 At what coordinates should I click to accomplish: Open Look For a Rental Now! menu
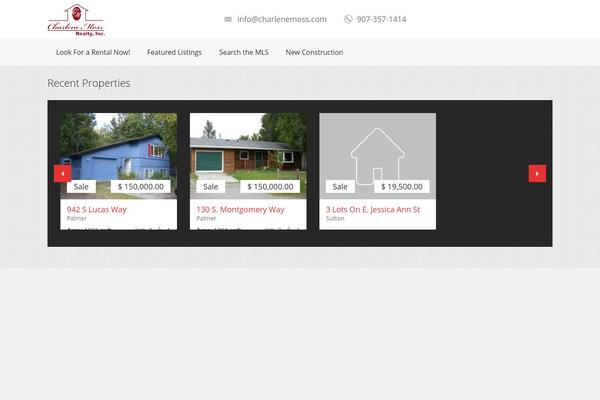pos(93,52)
